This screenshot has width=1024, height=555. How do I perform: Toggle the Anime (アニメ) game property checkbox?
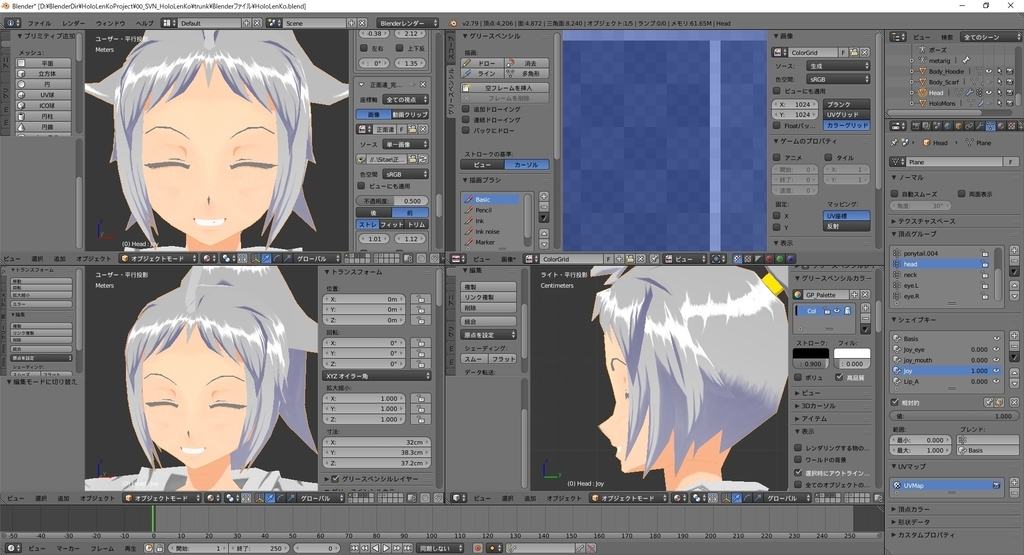(776, 157)
